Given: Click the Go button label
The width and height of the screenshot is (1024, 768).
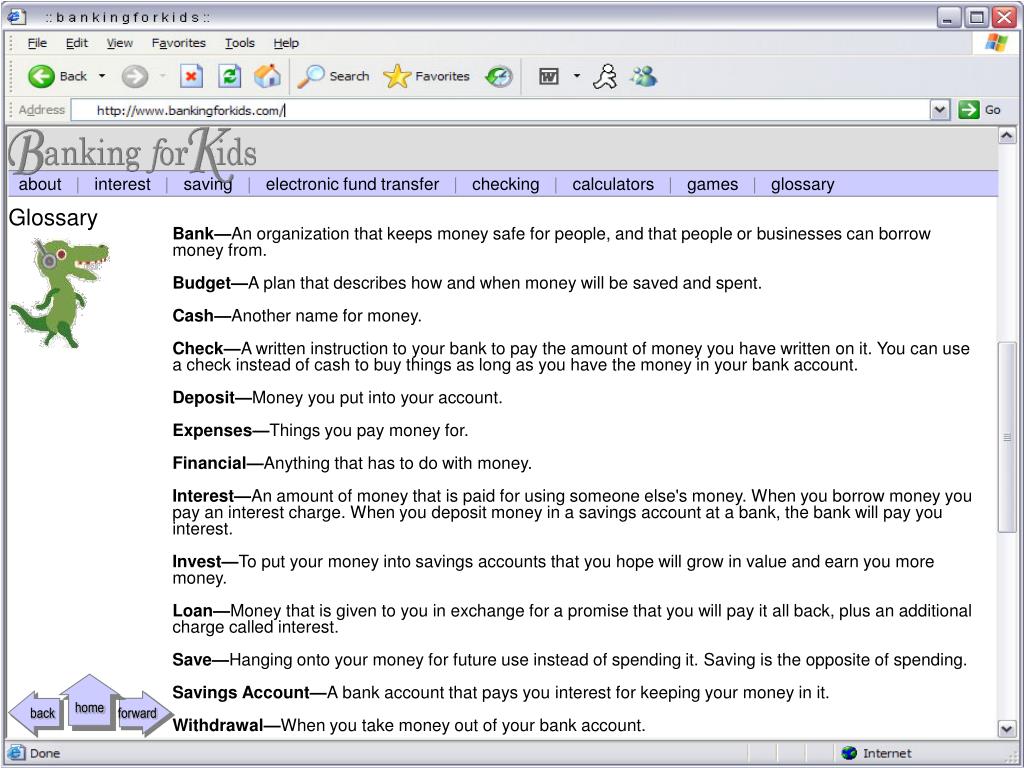Looking at the screenshot, I should [x=993, y=110].
